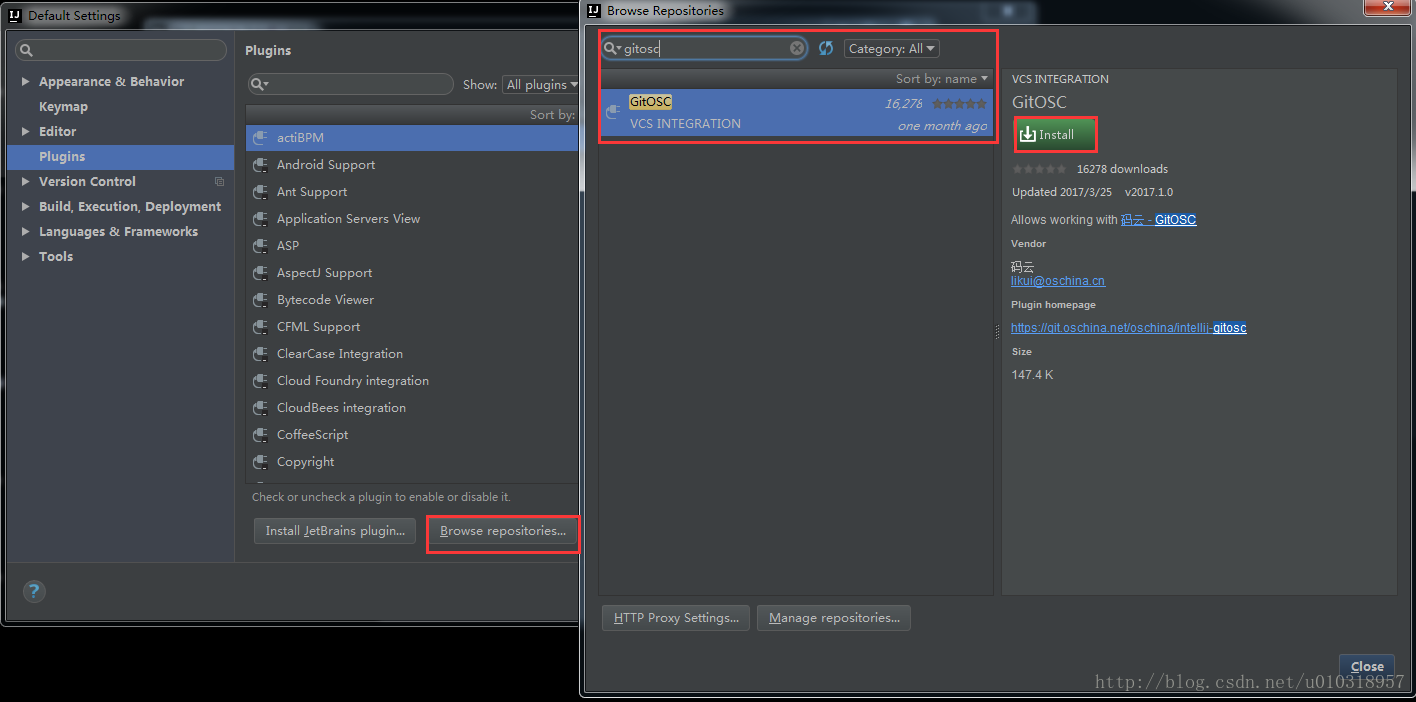Click the details panel splitter handle

click(997, 332)
